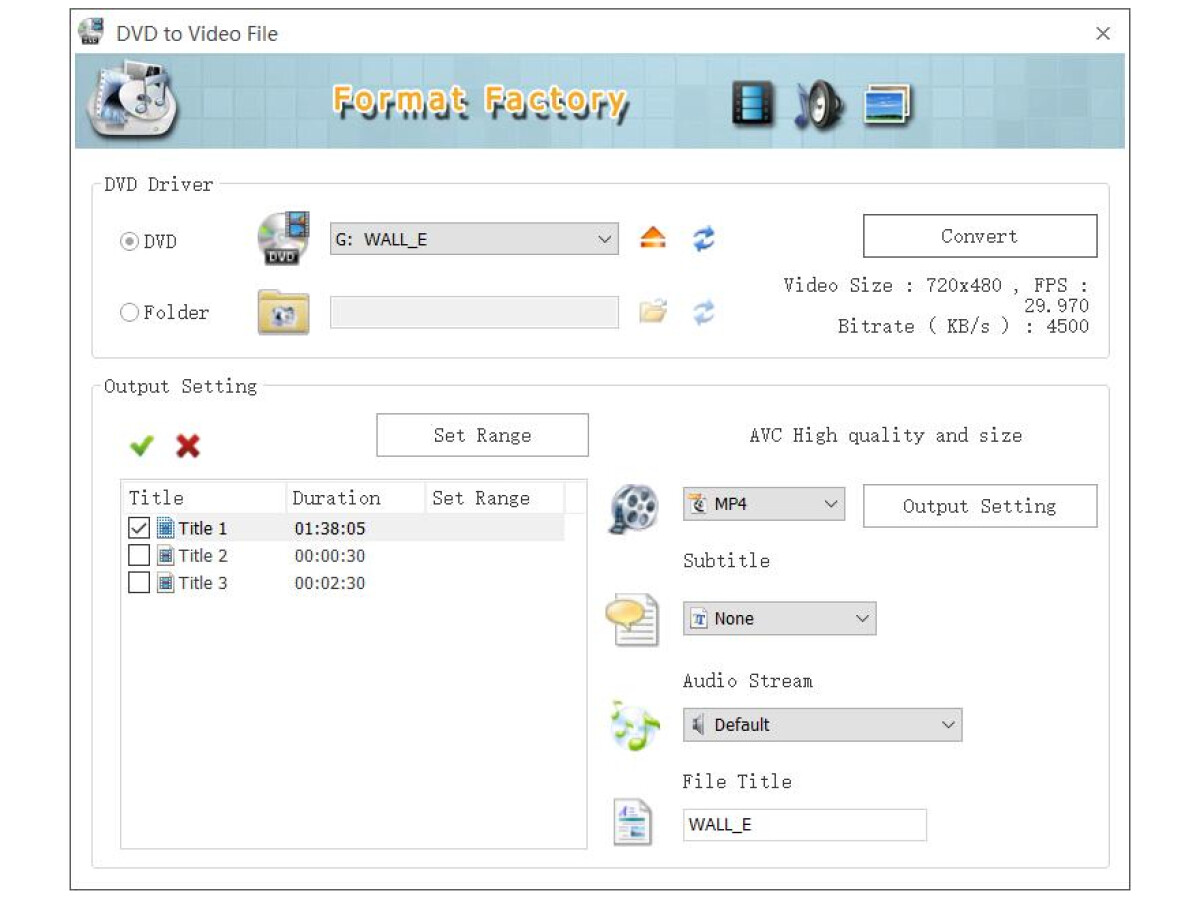
Task: Click the Set Range column header
Action: click(x=495, y=498)
